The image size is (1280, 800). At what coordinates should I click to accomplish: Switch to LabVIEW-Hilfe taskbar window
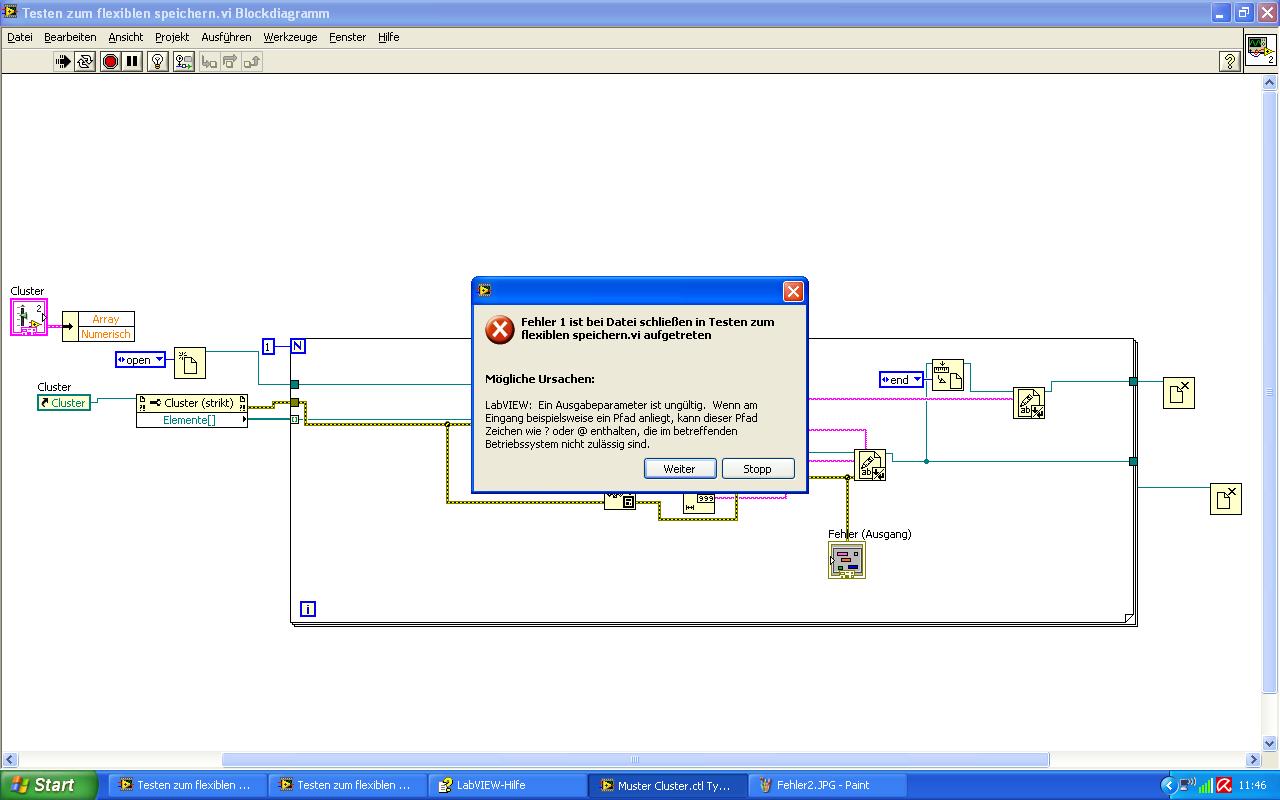click(506, 785)
